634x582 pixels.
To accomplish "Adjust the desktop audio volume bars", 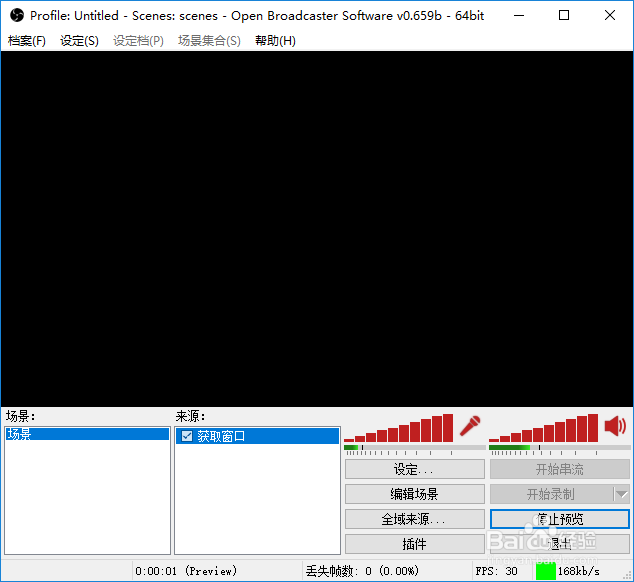I will pos(543,428).
